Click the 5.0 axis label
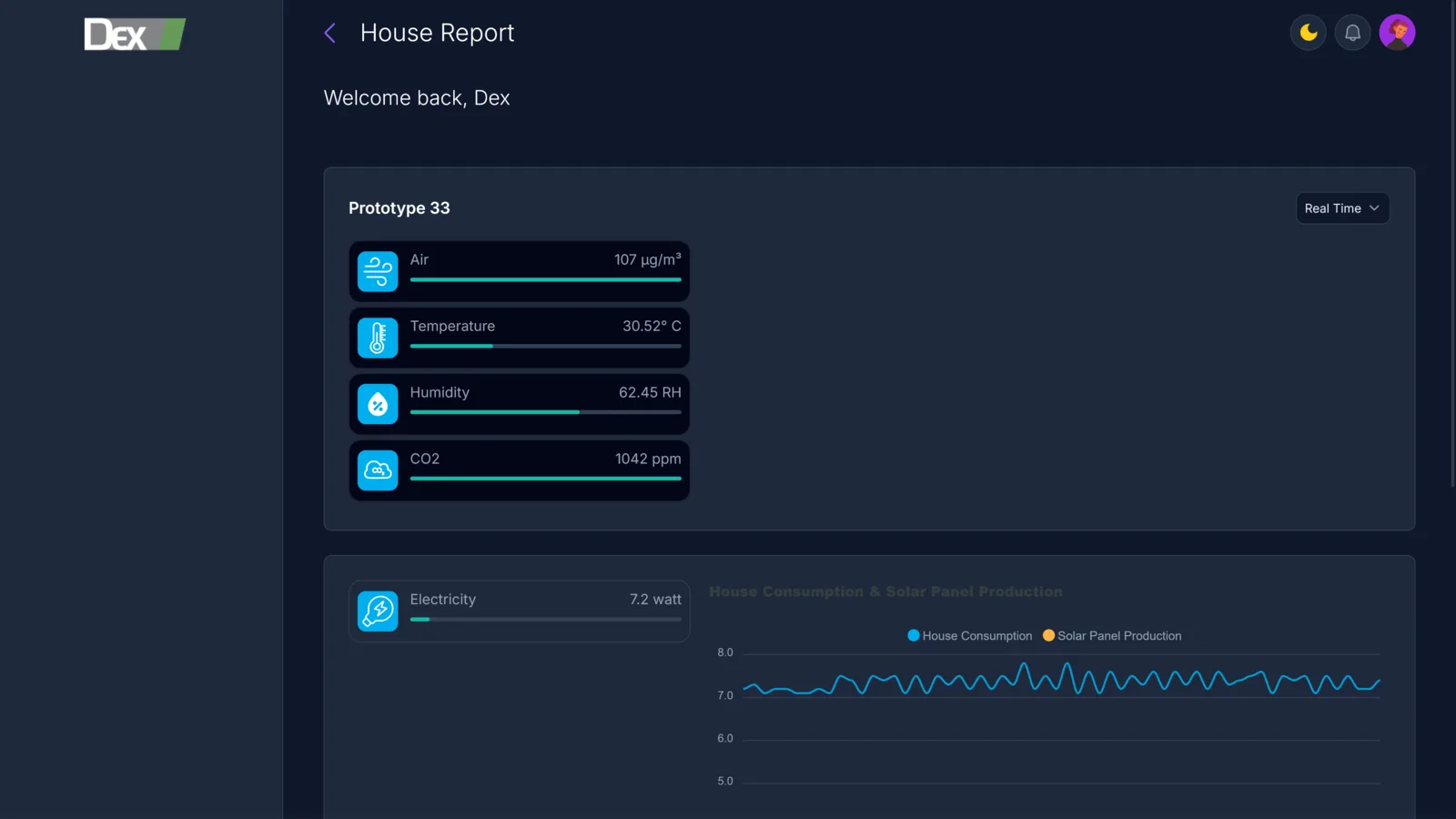 click(x=725, y=781)
